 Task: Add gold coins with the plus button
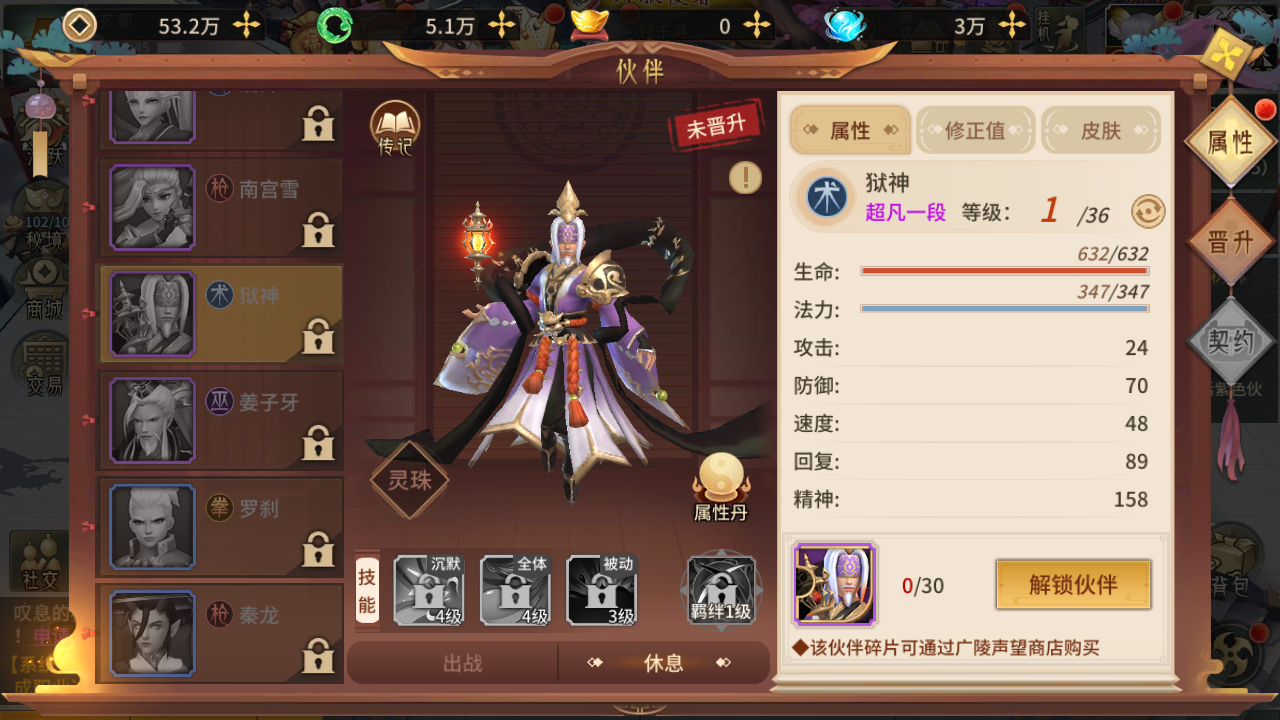(x=246, y=26)
